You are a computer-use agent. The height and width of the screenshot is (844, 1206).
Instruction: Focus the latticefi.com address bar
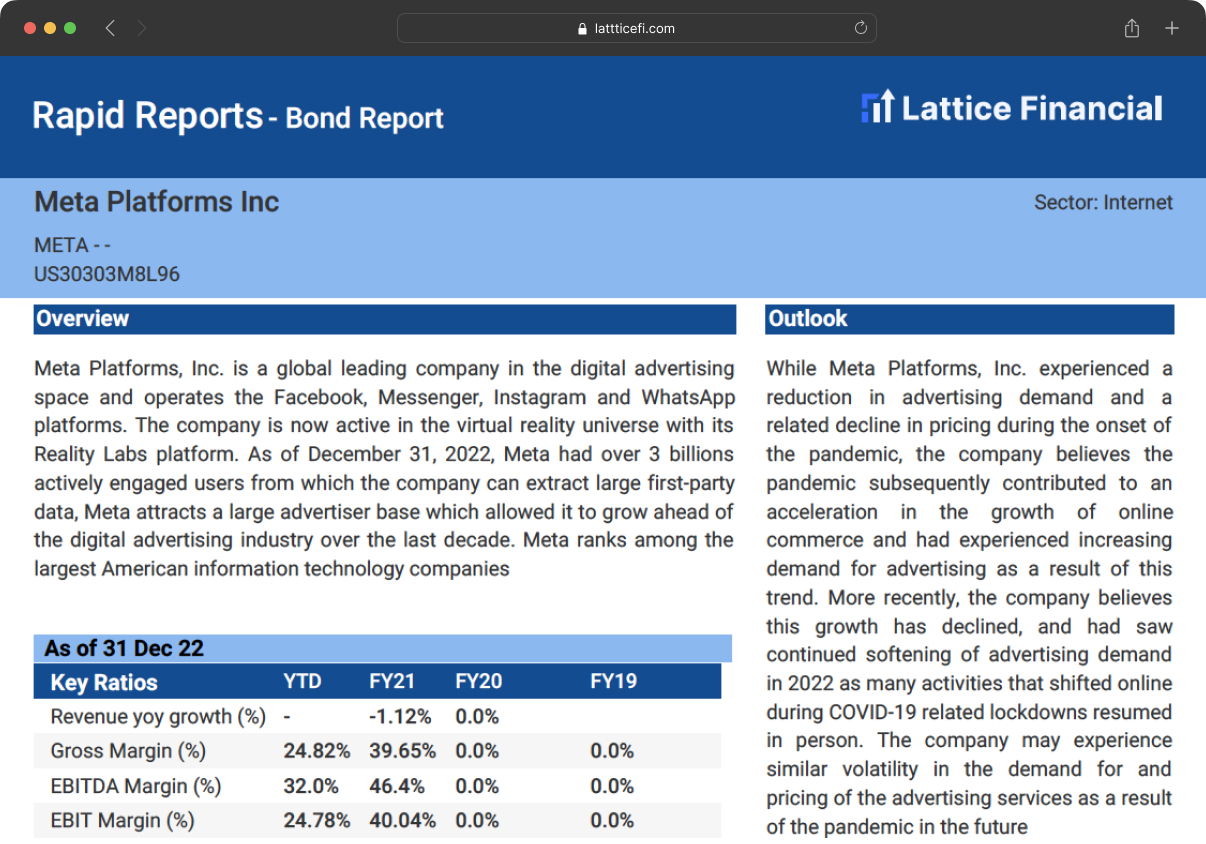[x=636, y=29]
